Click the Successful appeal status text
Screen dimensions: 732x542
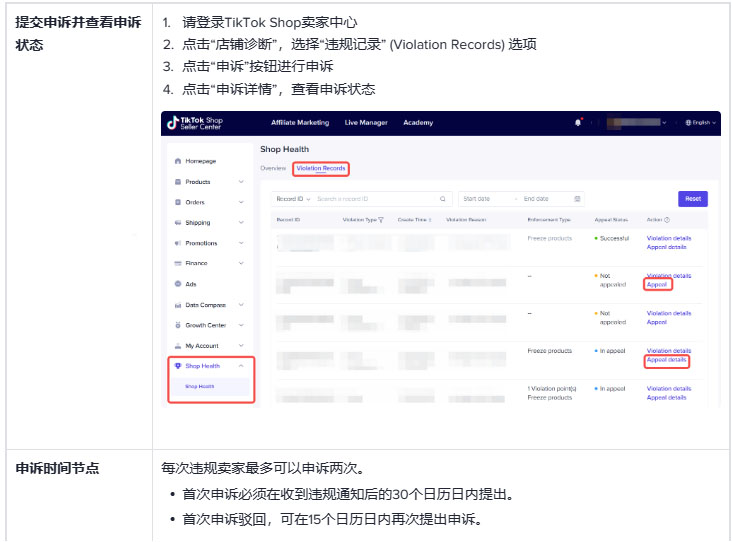click(x=614, y=238)
